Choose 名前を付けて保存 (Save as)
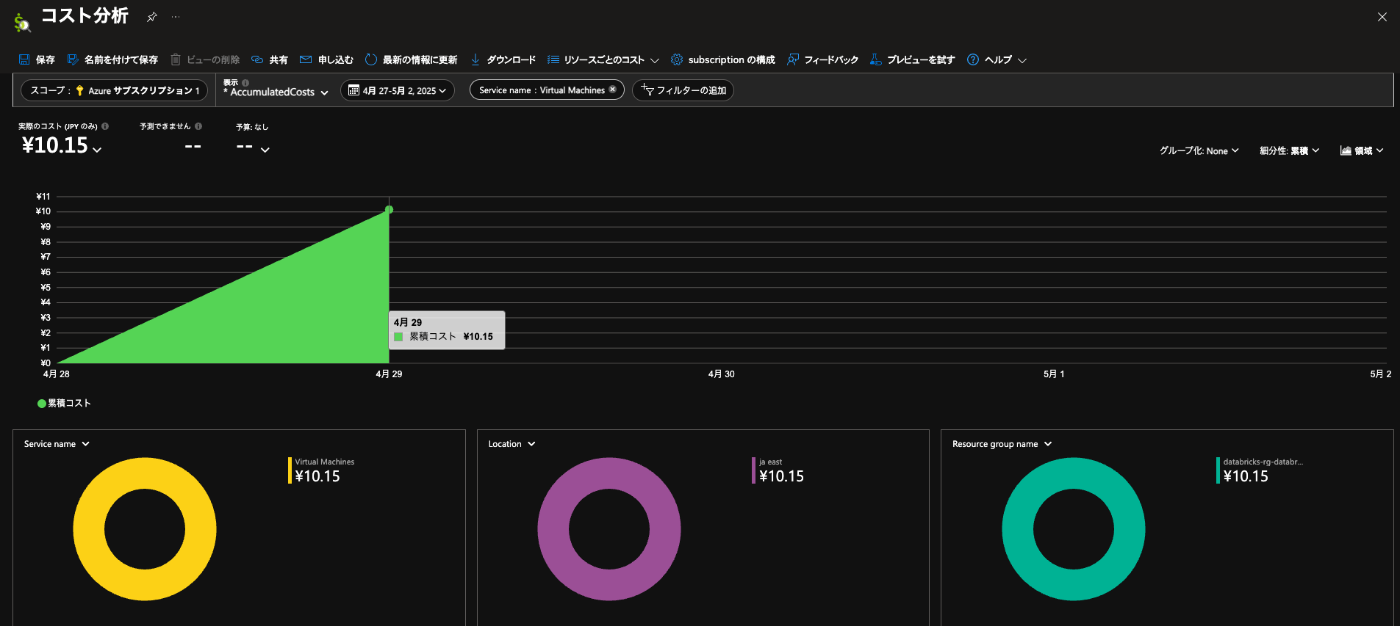 tap(112, 60)
